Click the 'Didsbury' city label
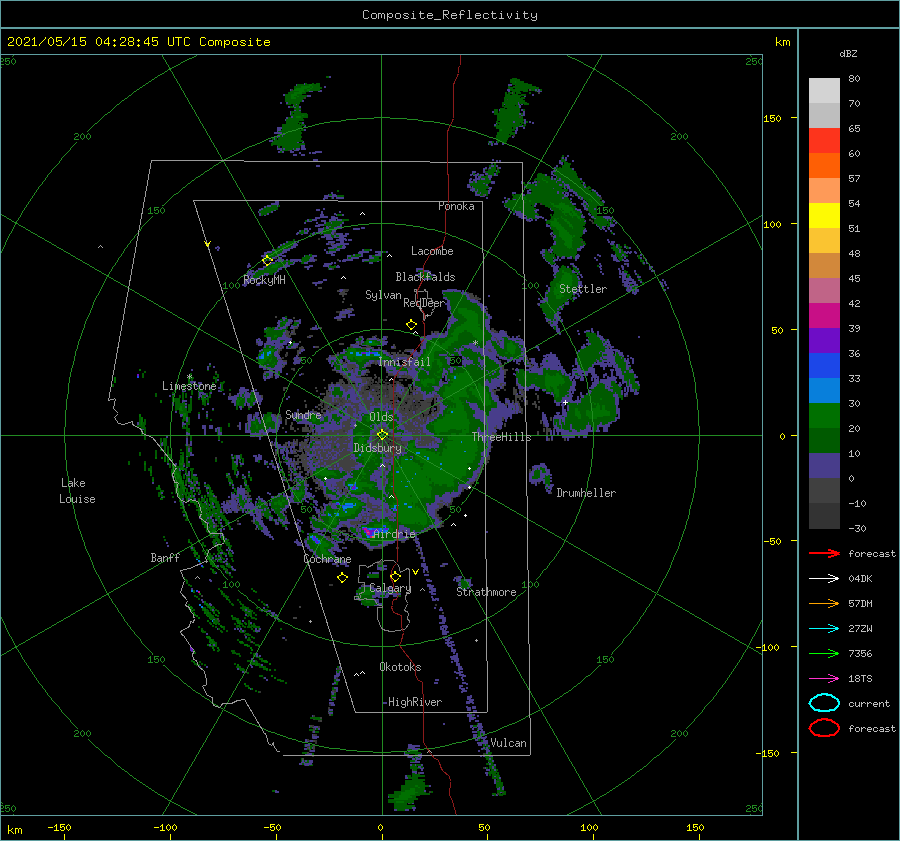 [377, 448]
